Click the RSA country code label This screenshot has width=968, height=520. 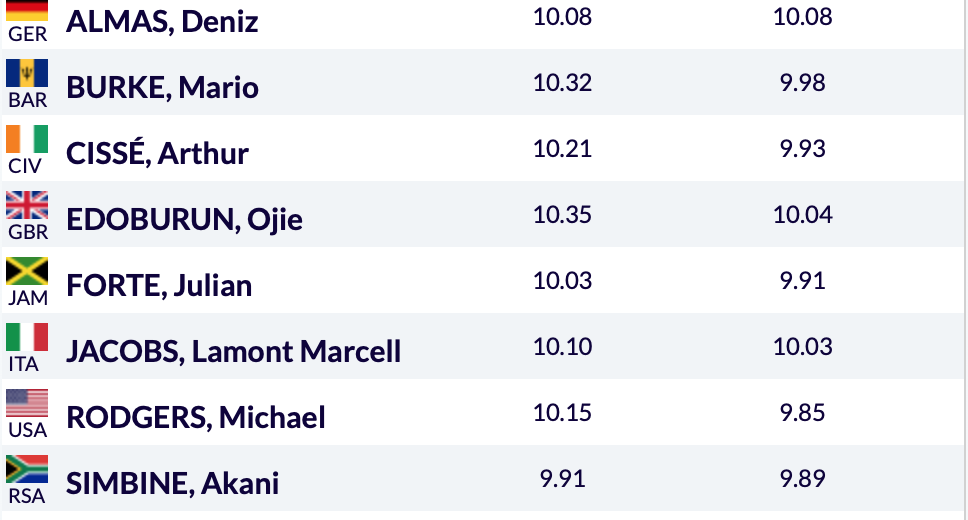click(x=27, y=496)
